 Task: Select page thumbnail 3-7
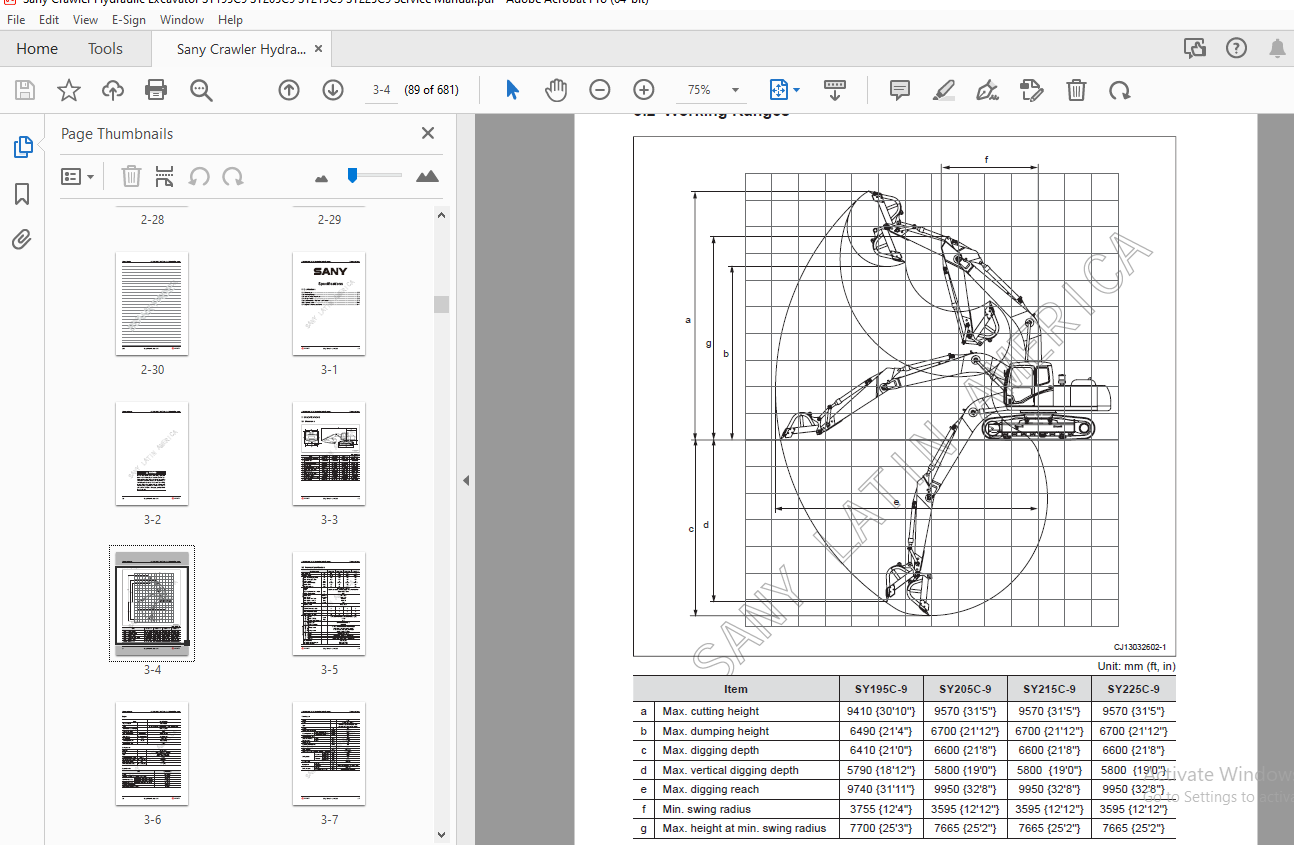[x=329, y=754]
